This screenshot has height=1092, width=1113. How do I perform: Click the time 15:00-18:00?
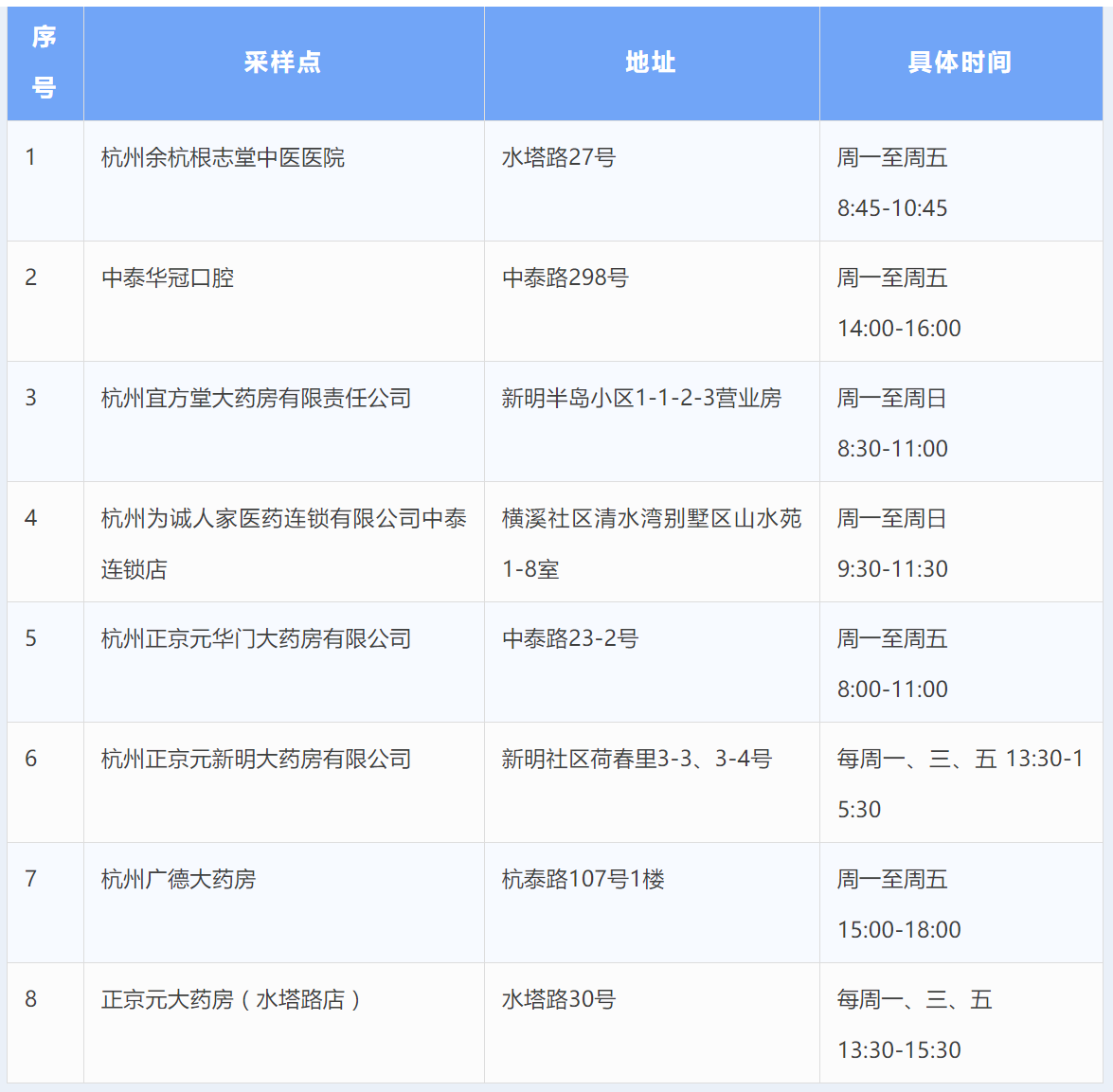coord(899,930)
